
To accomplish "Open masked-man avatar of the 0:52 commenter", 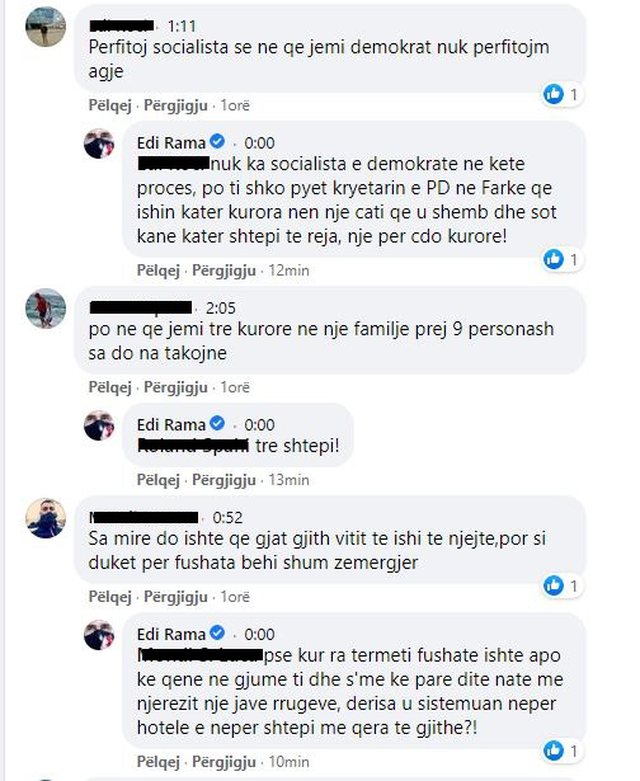I will click(46, 518).
